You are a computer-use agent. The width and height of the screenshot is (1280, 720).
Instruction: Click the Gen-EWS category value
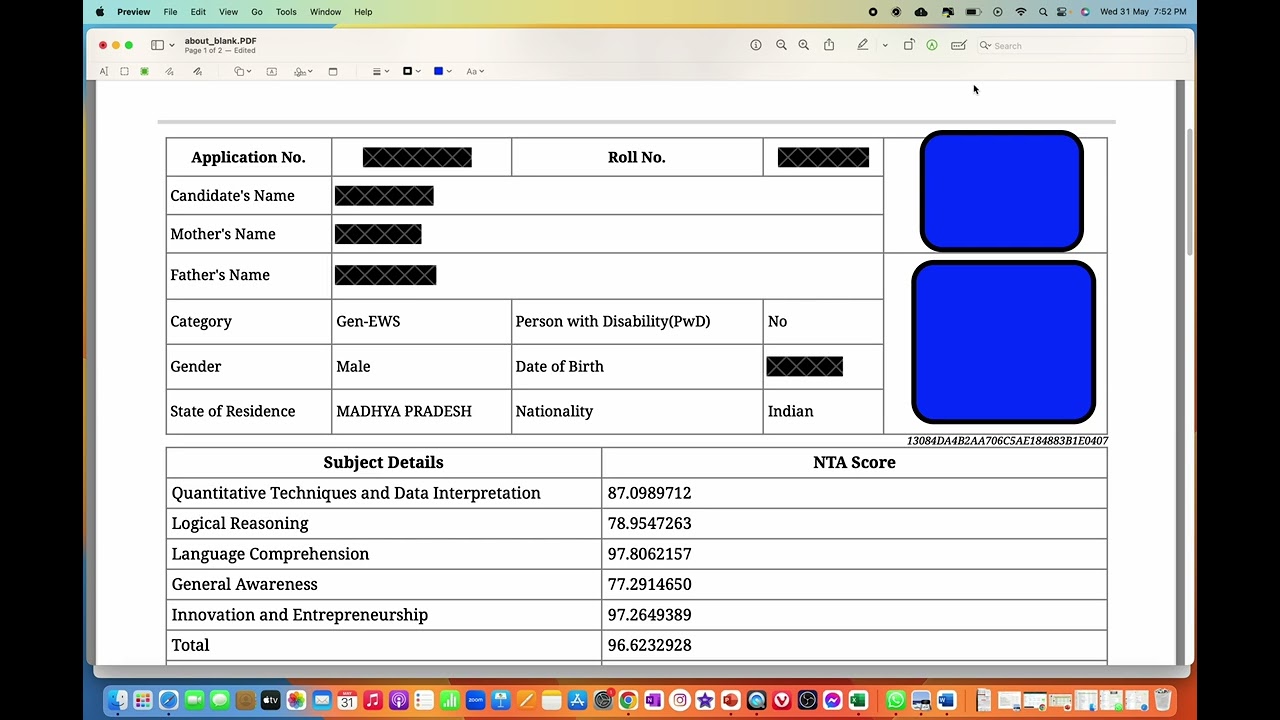point(368,321)
